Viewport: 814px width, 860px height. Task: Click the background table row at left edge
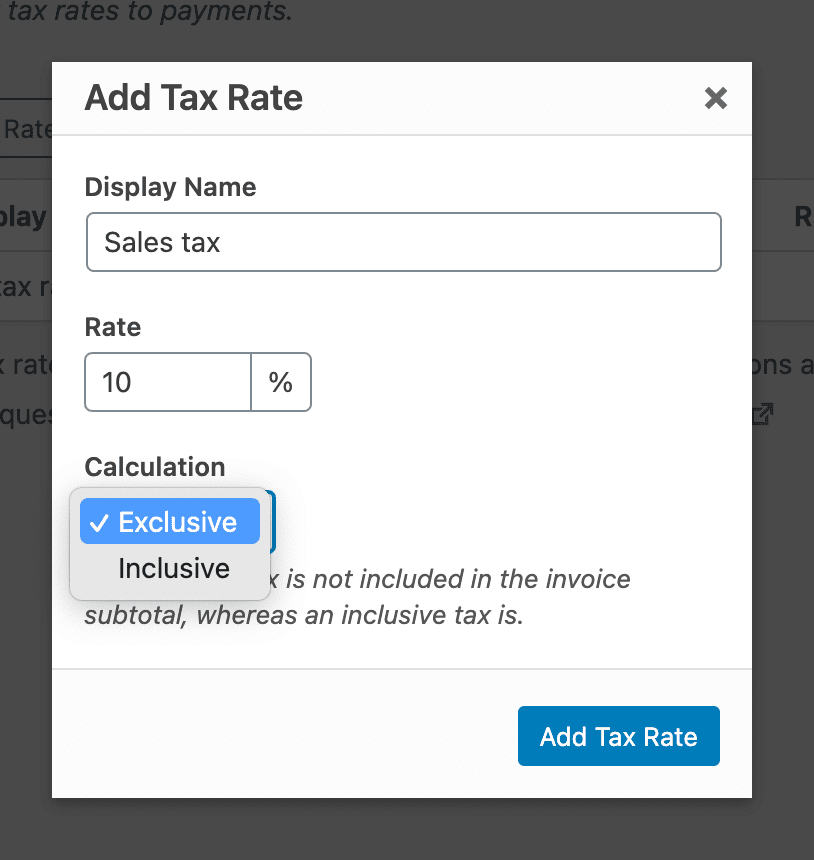pyautogui.click(x=25, y=287)
